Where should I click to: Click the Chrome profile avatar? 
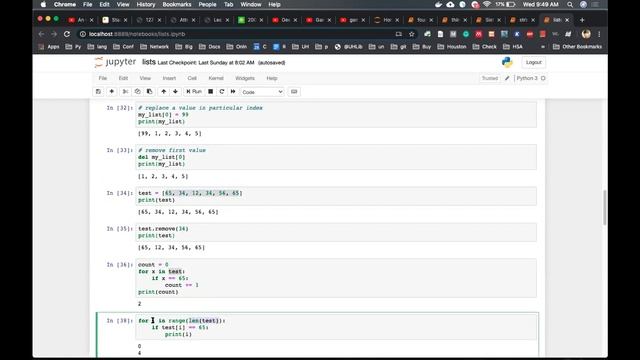click(586, 34)
